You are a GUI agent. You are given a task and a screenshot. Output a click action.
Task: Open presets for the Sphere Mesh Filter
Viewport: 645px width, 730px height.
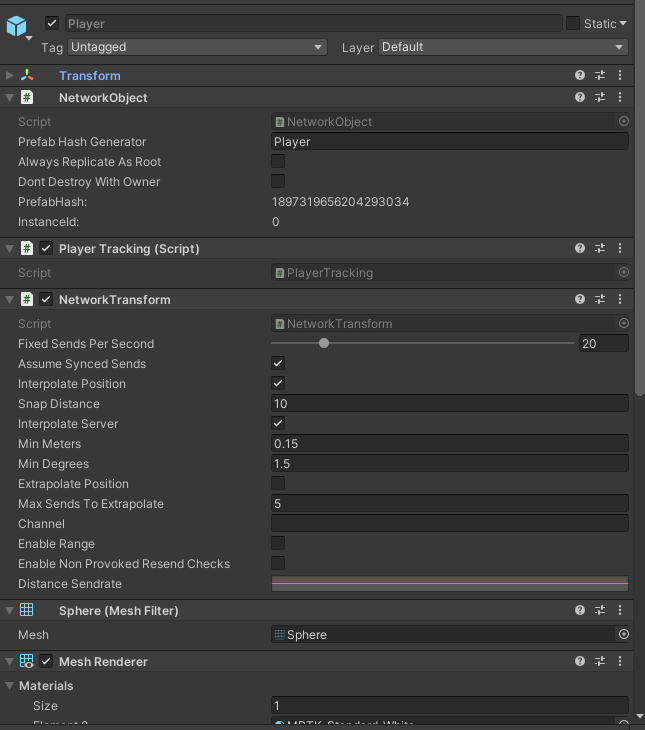tap(600, 611)
